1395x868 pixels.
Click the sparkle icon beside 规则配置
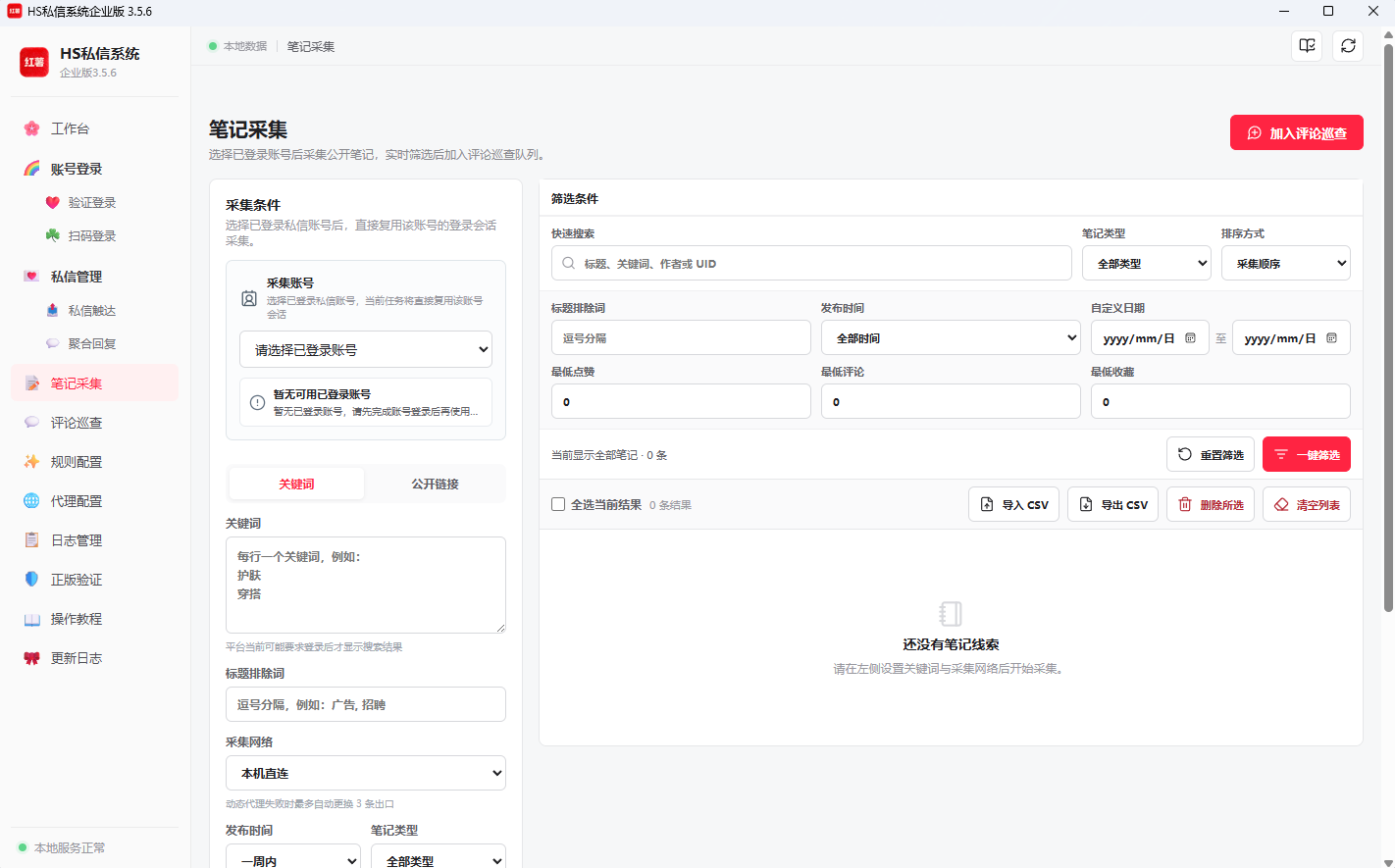click(x=31, y=462)
